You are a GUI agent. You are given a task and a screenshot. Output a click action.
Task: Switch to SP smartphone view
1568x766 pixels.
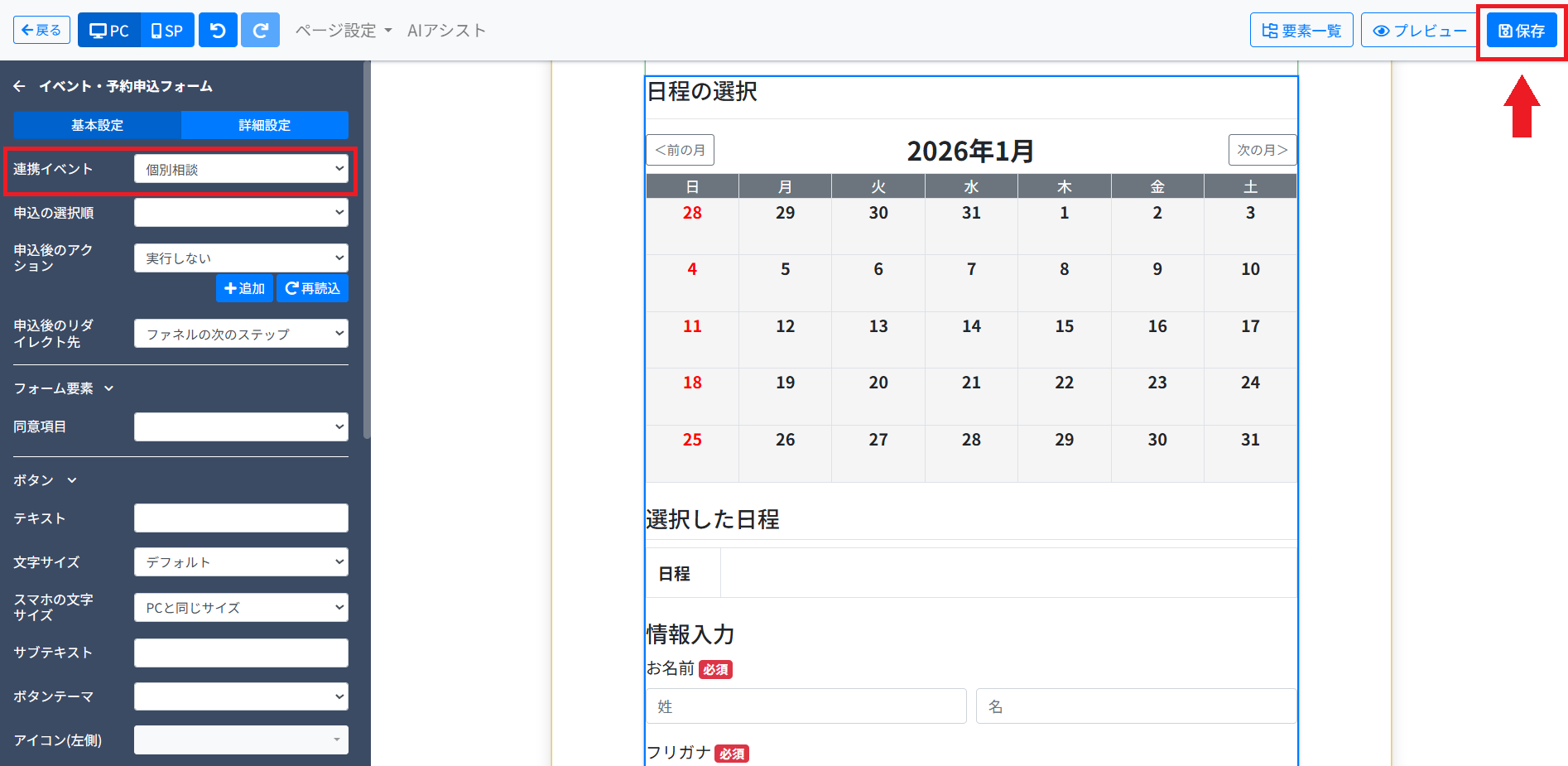pyautogui.click(x=167, y=31)
